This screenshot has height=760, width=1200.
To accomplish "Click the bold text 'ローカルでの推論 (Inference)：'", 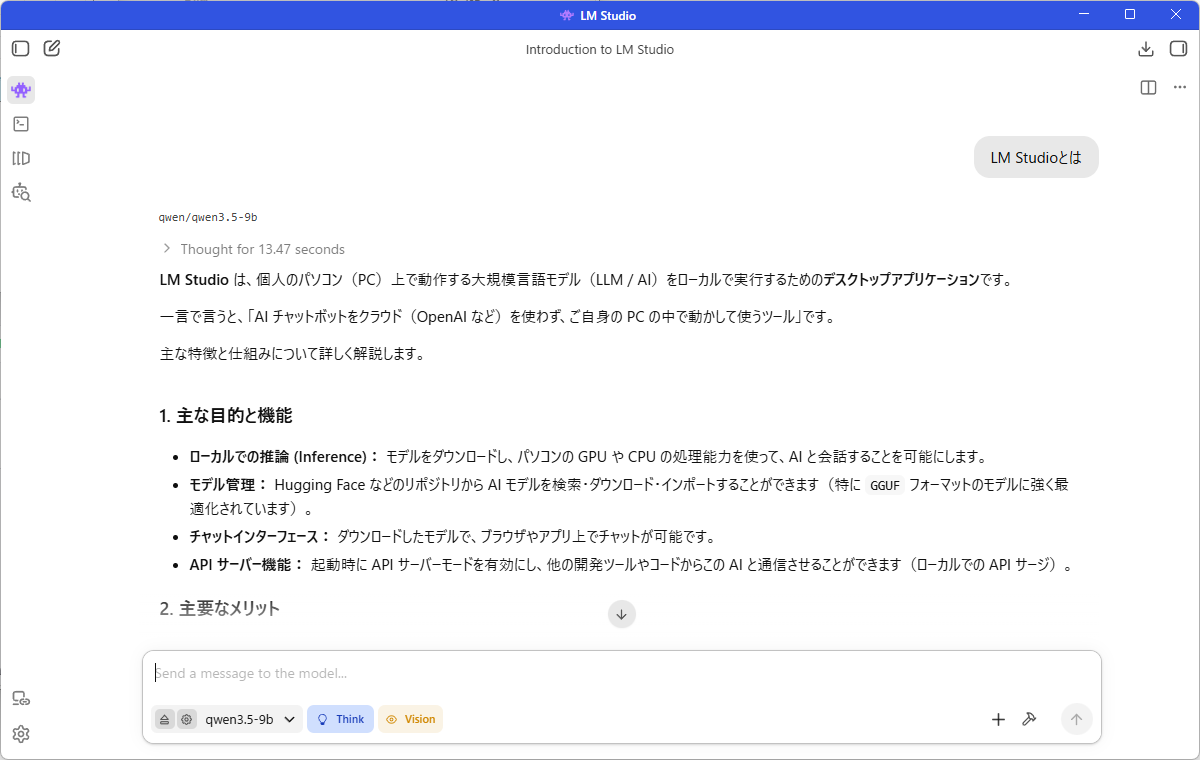I will pyautogui.click(x=284, y=457).
